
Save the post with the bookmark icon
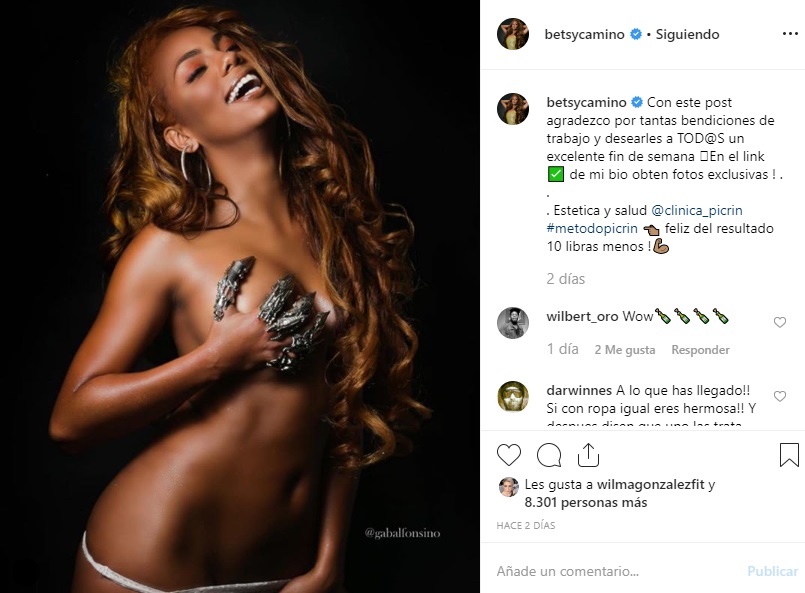789,456
